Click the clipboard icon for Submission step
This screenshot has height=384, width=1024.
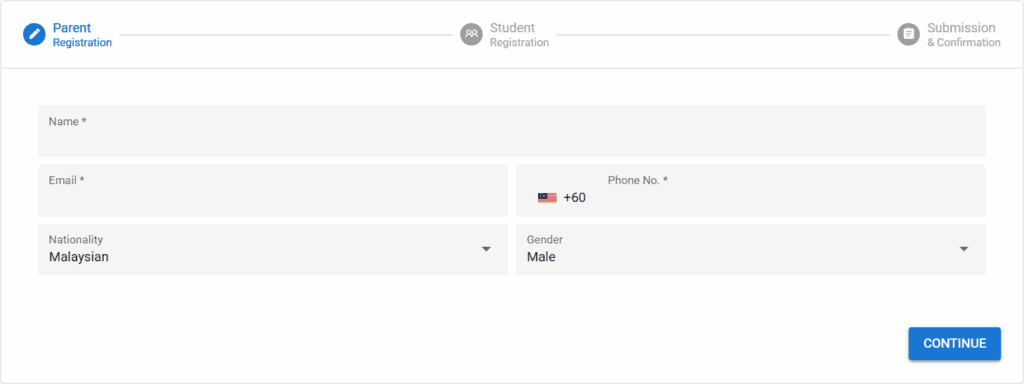[x=908, y=34]
